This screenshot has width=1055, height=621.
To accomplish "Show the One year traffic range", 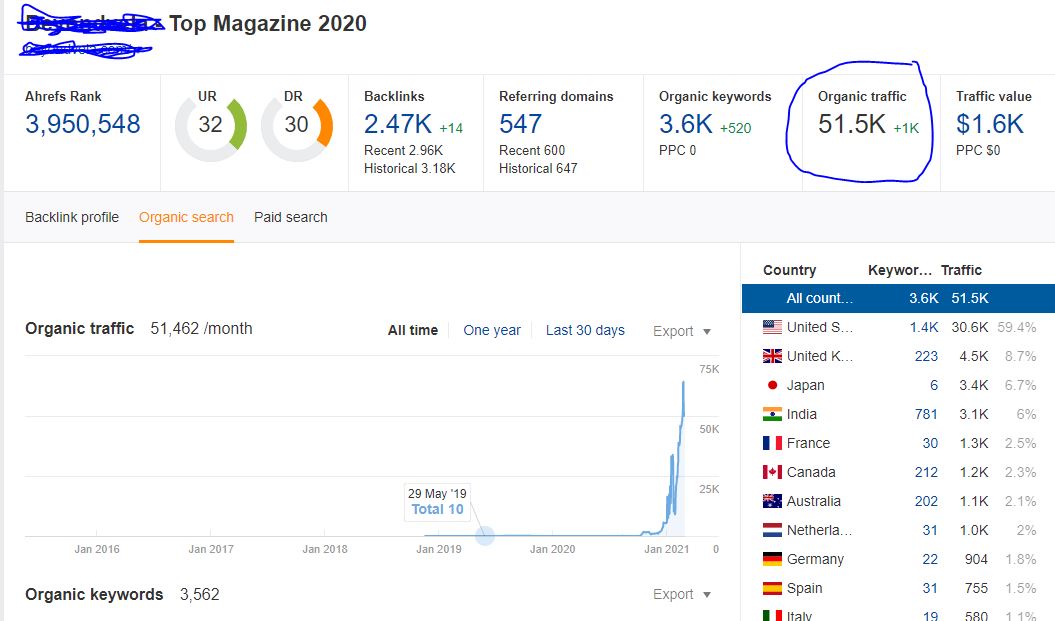I will [x=492, y=330].
